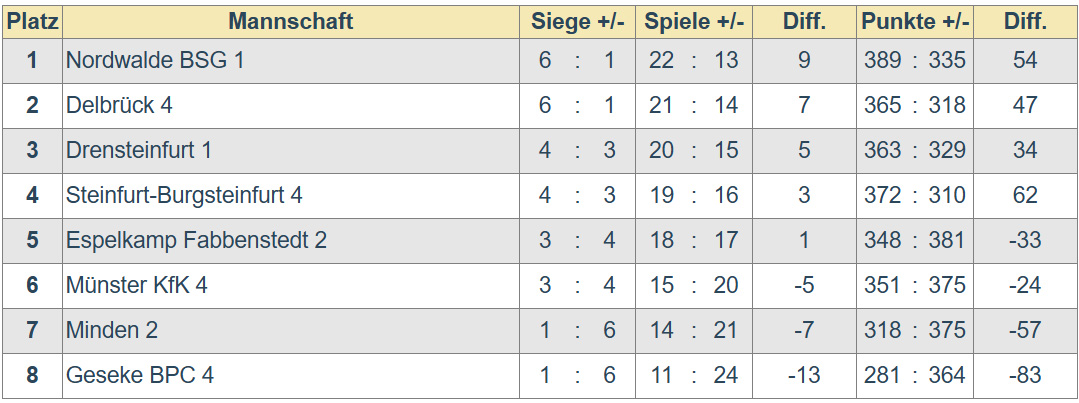
Task: Click the games score 22 : 13
Action: (x=693, y=60)
